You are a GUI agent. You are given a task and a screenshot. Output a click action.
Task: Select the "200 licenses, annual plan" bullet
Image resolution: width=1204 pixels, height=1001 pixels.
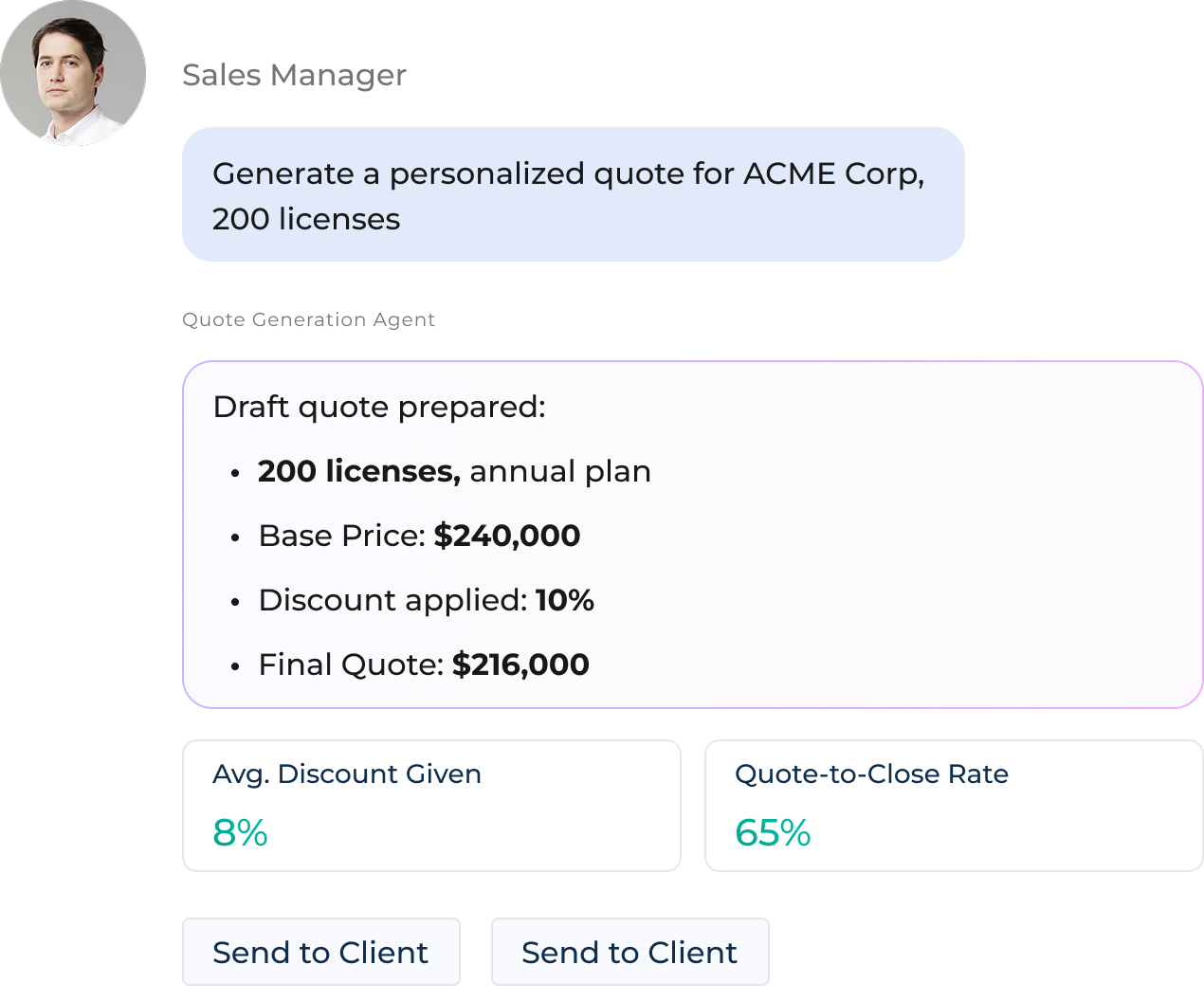[454, 471]
